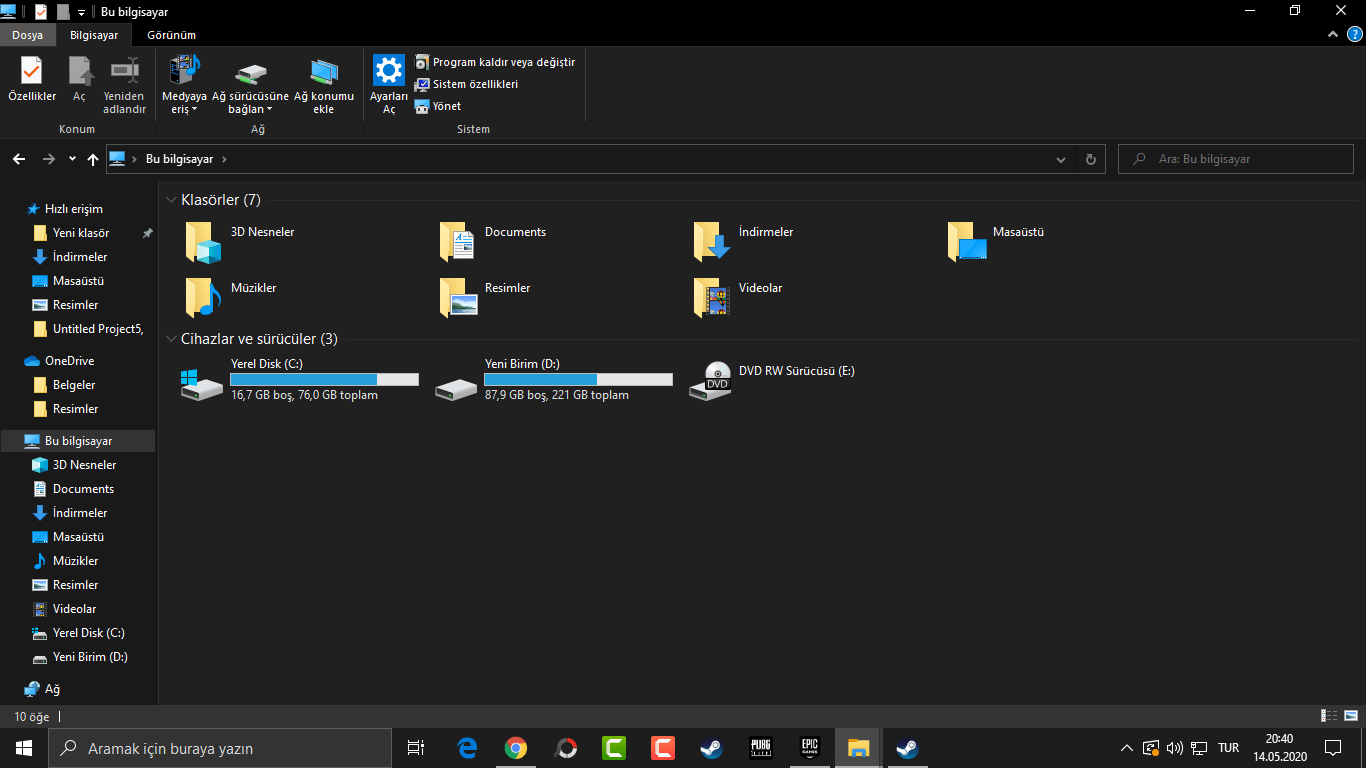Screen dimensions: 1366x768
Task: Open the Dosya menu tab
Action: pyautogui.click(x=28, y=35)
